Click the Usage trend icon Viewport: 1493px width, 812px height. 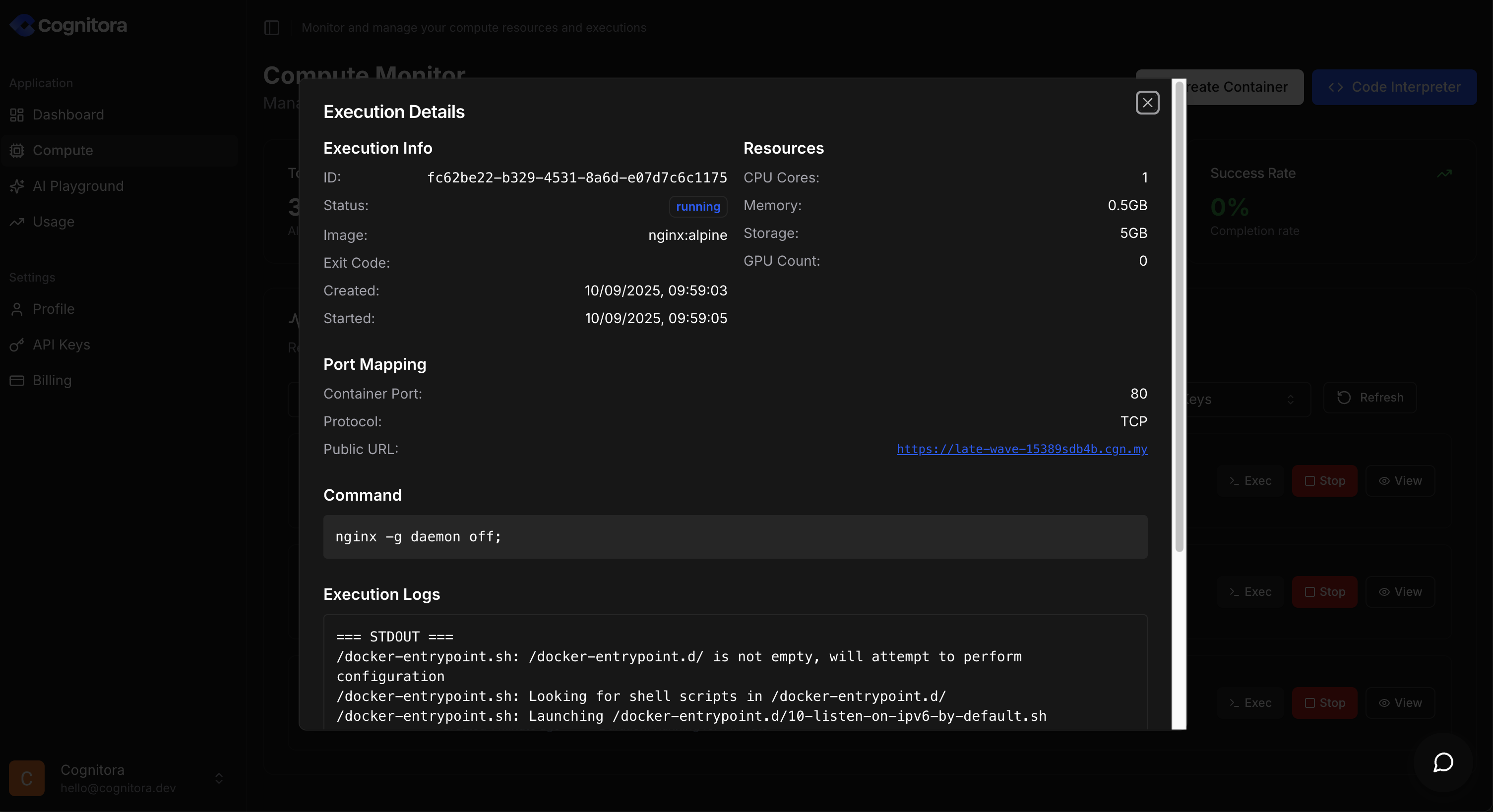point(17,222)
